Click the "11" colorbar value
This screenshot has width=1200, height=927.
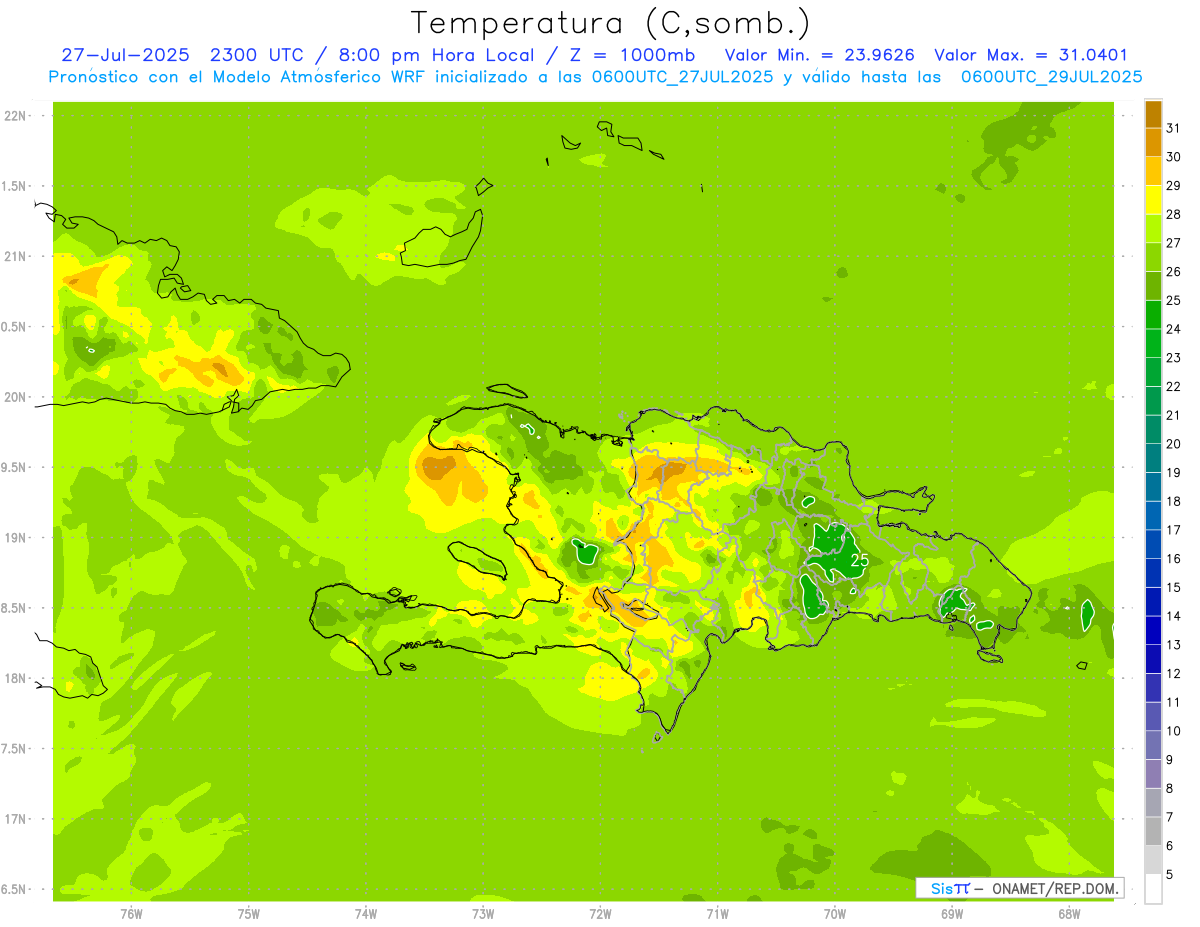(x=1175, y=702)
